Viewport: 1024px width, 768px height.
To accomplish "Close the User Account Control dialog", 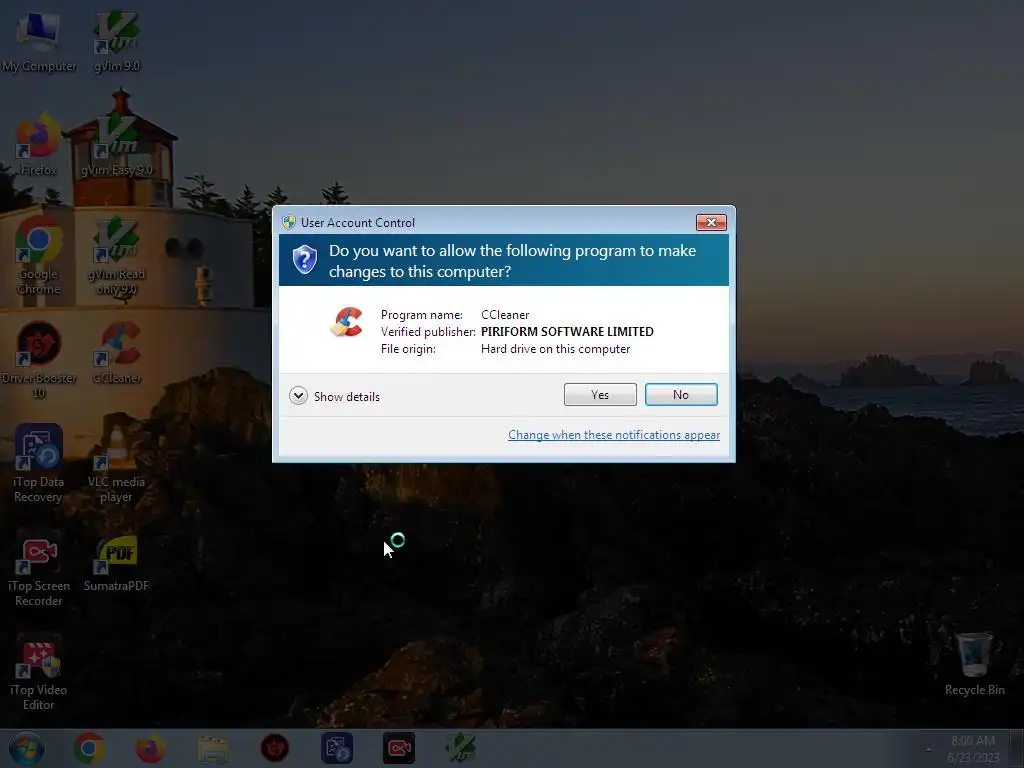I will pos(711,223).
